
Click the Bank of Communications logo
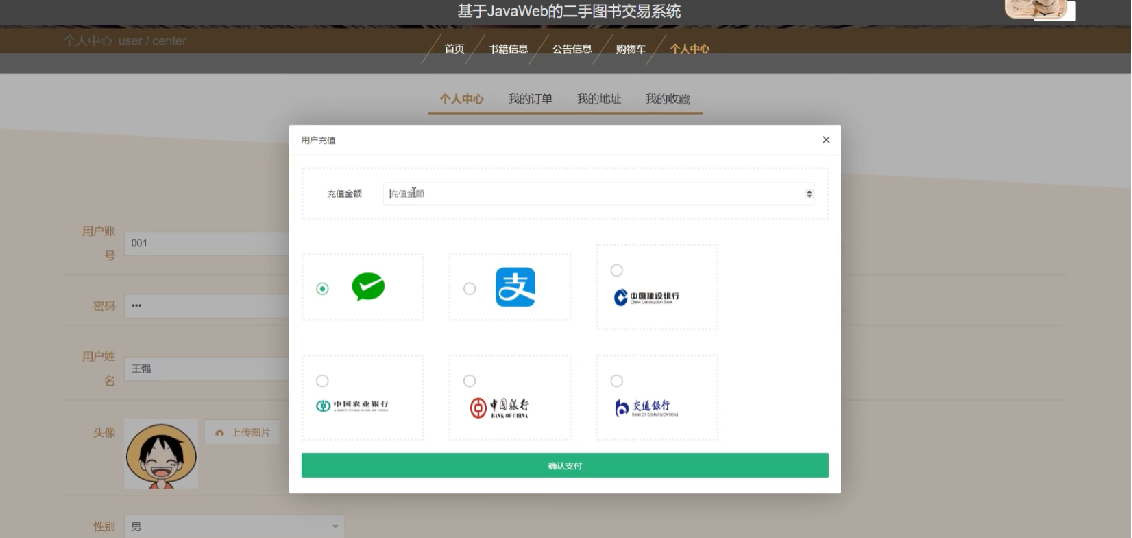point(647,407)
